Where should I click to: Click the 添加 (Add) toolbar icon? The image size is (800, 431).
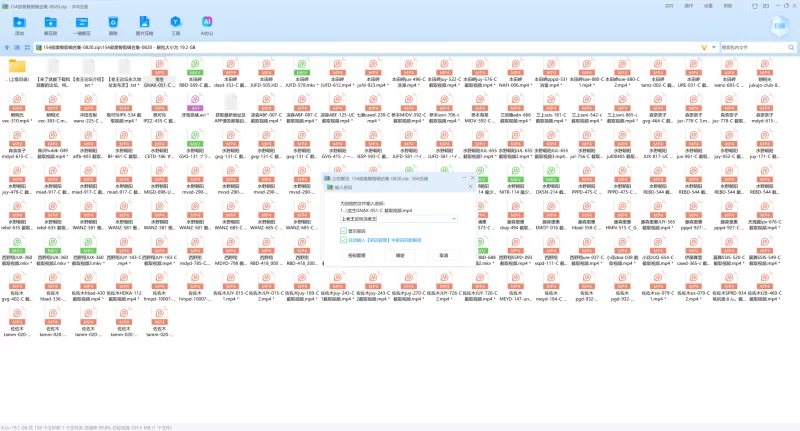point(19,22)
